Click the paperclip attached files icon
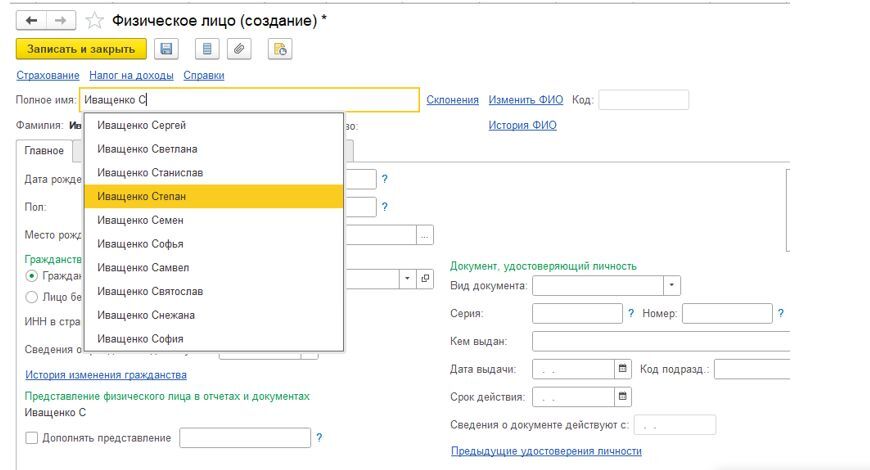 (239, 48)
